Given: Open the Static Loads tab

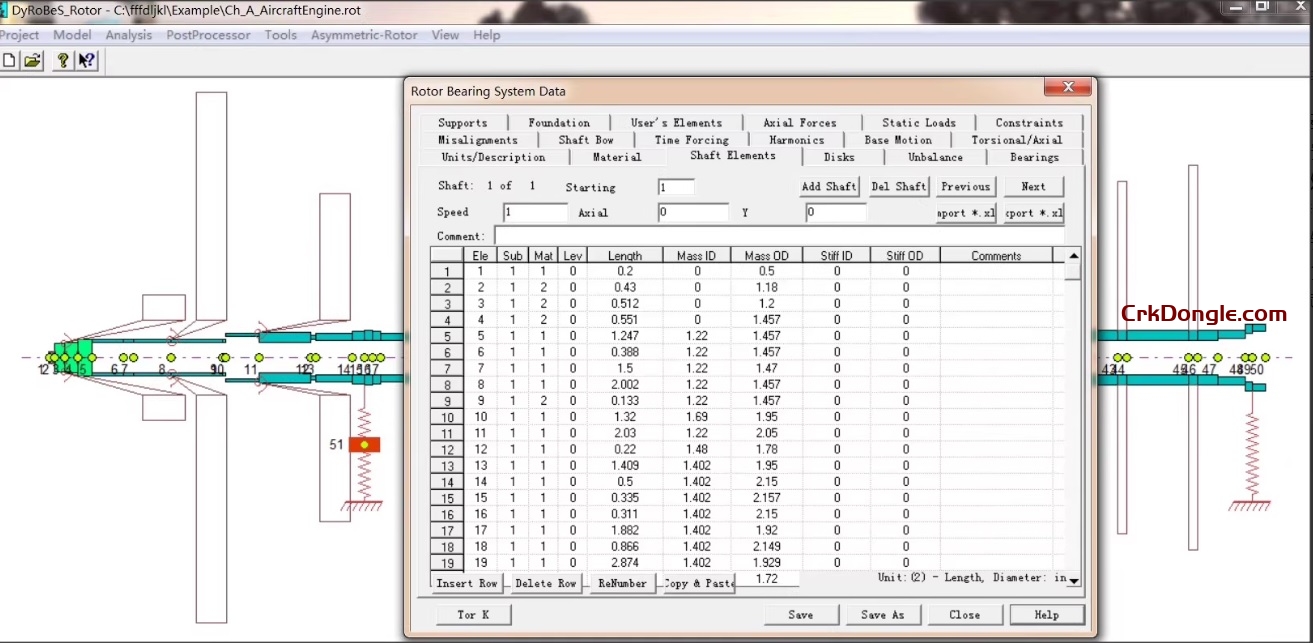Looking at the screenshot, I should coord(917,122).
